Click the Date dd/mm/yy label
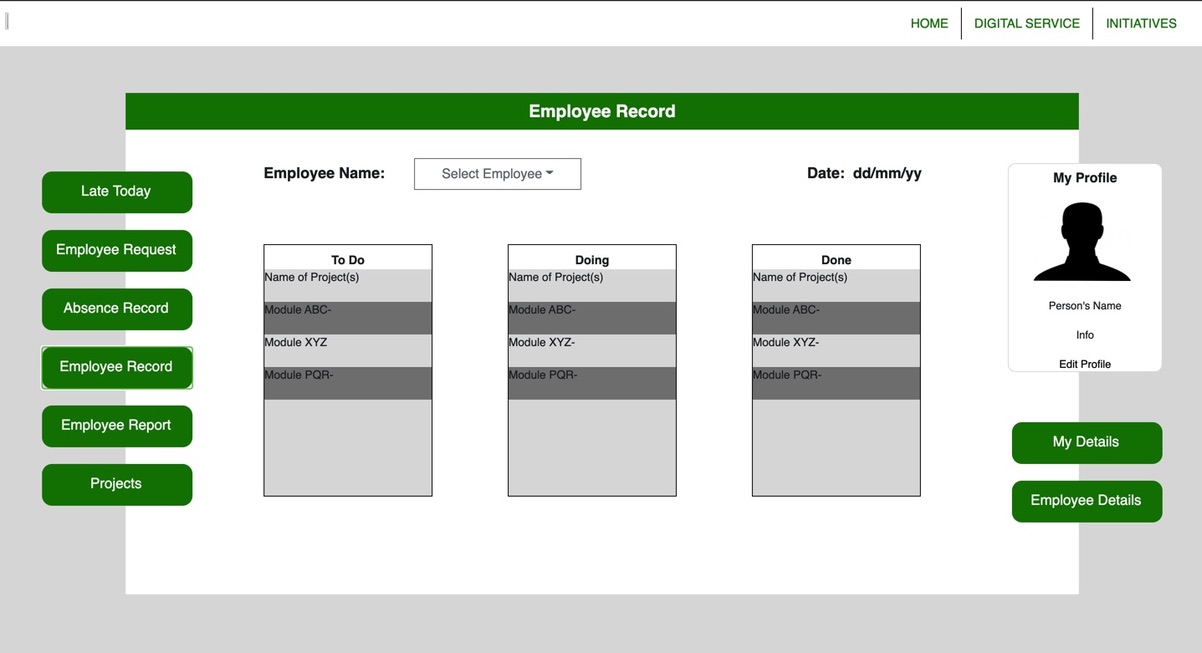This screenshot has width=1202, height=653. click(864, 173)
